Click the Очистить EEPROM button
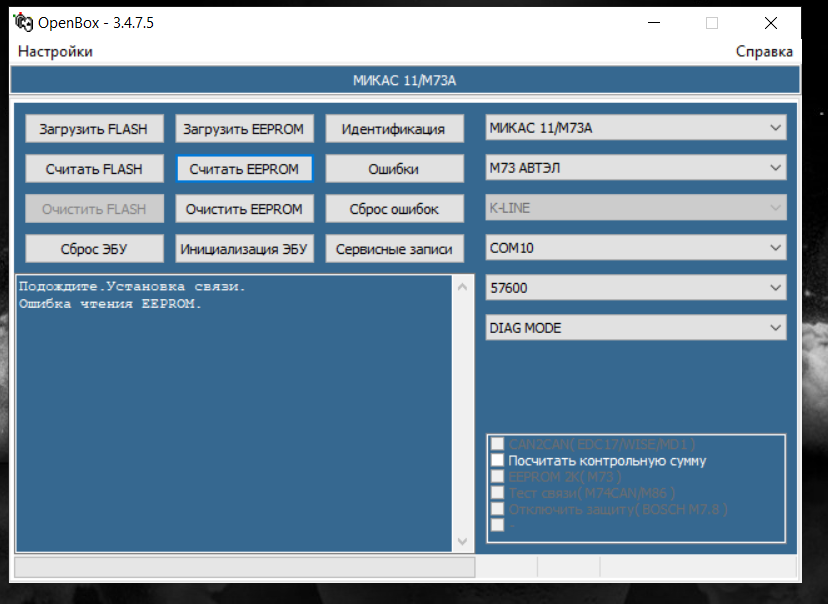This screenshot has width=828, height=604. [244, 209]
